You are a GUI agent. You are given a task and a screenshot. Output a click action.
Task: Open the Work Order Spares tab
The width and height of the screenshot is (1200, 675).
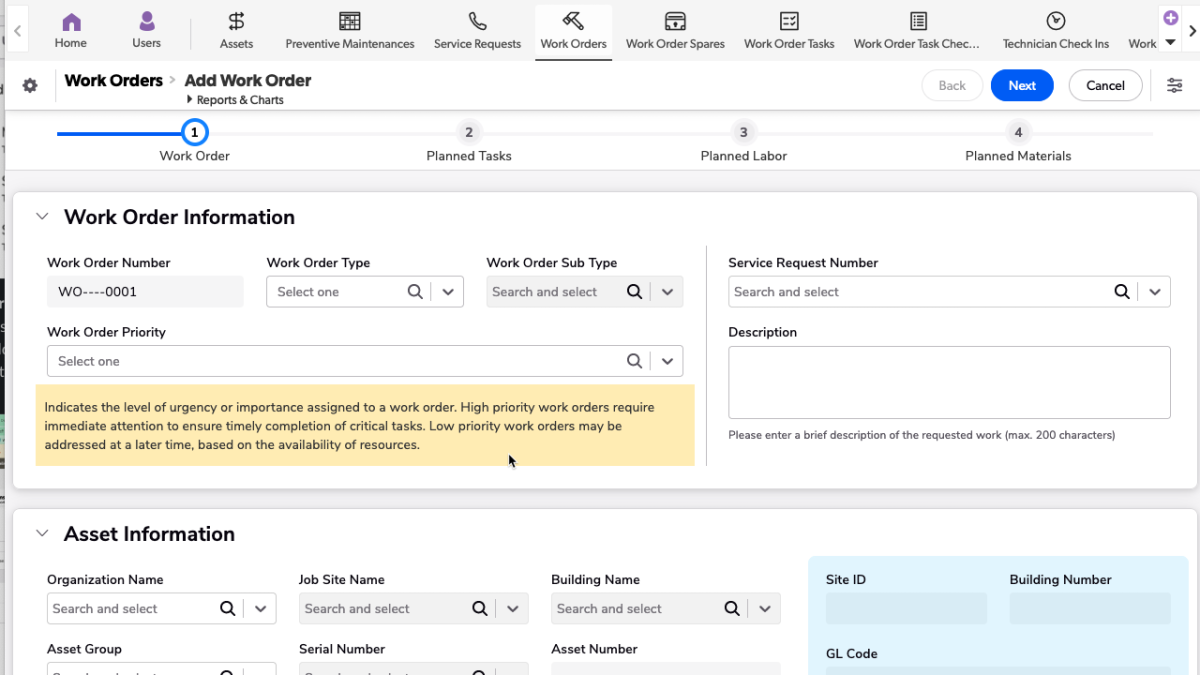tap(675, 30)
